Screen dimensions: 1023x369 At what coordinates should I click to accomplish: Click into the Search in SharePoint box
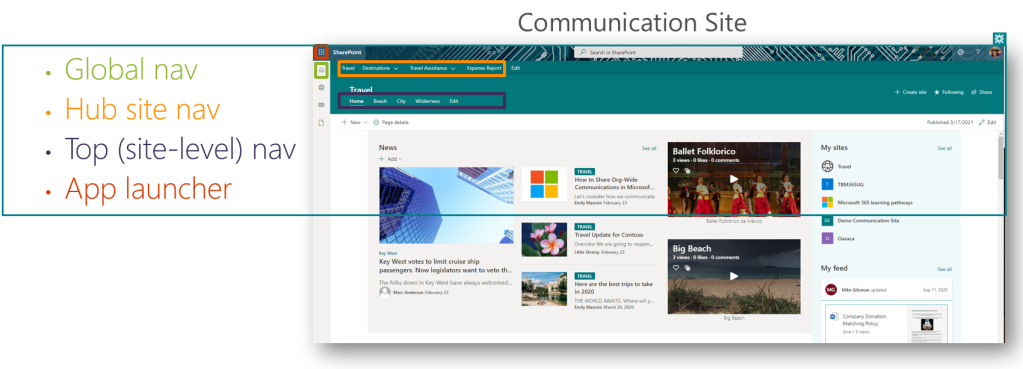pos(658,52)
